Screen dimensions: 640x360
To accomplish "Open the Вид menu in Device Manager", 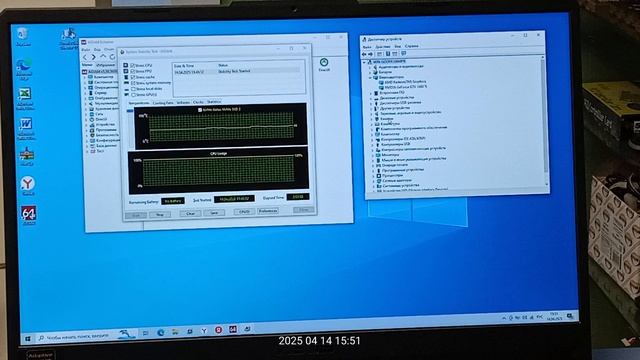I will (398, 47).
